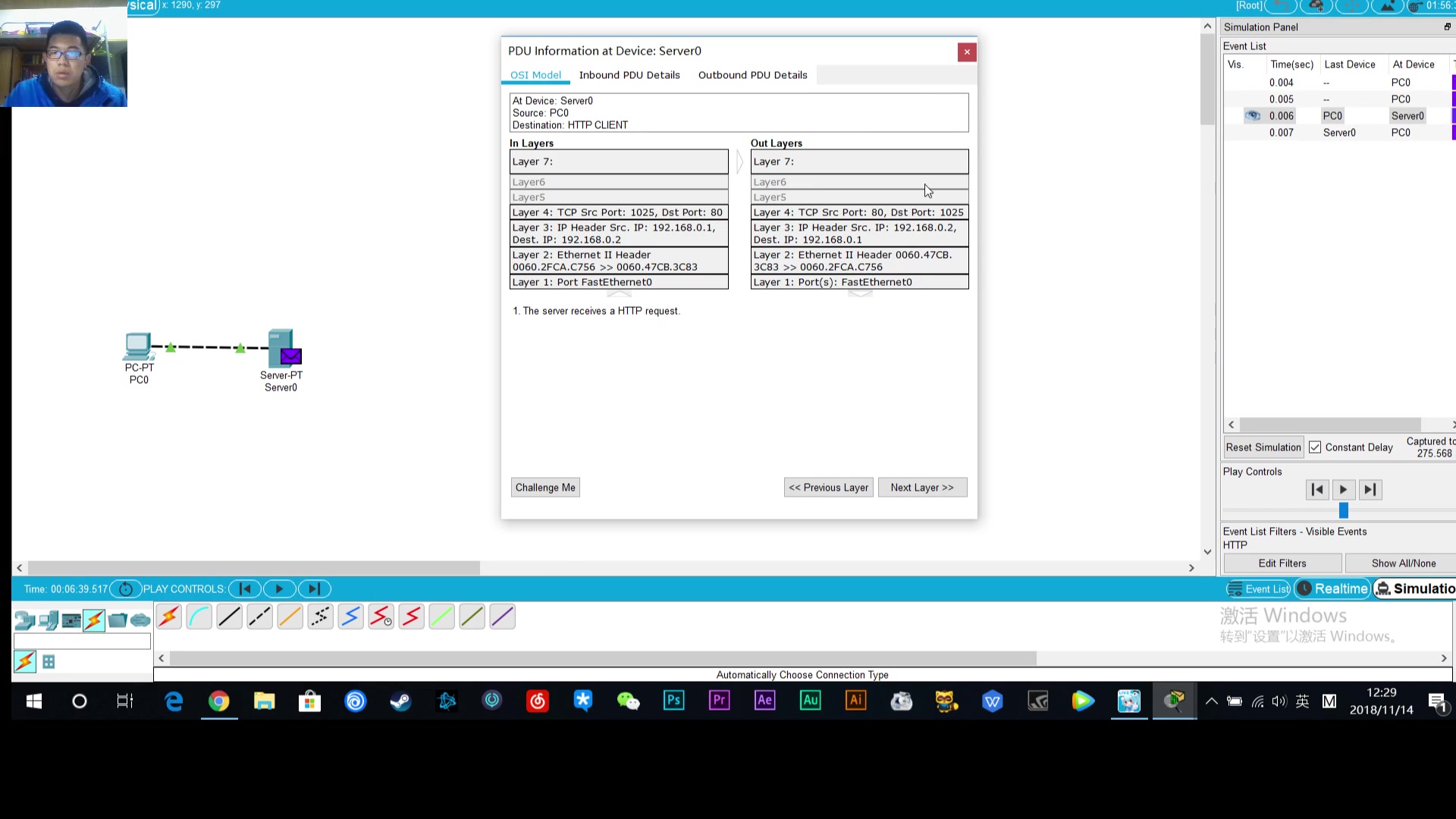The height and width of the screenshot is (819, 1456).
Task: Expand Out Layers Layer 4 TCP row
Action: tap(858, 212)
